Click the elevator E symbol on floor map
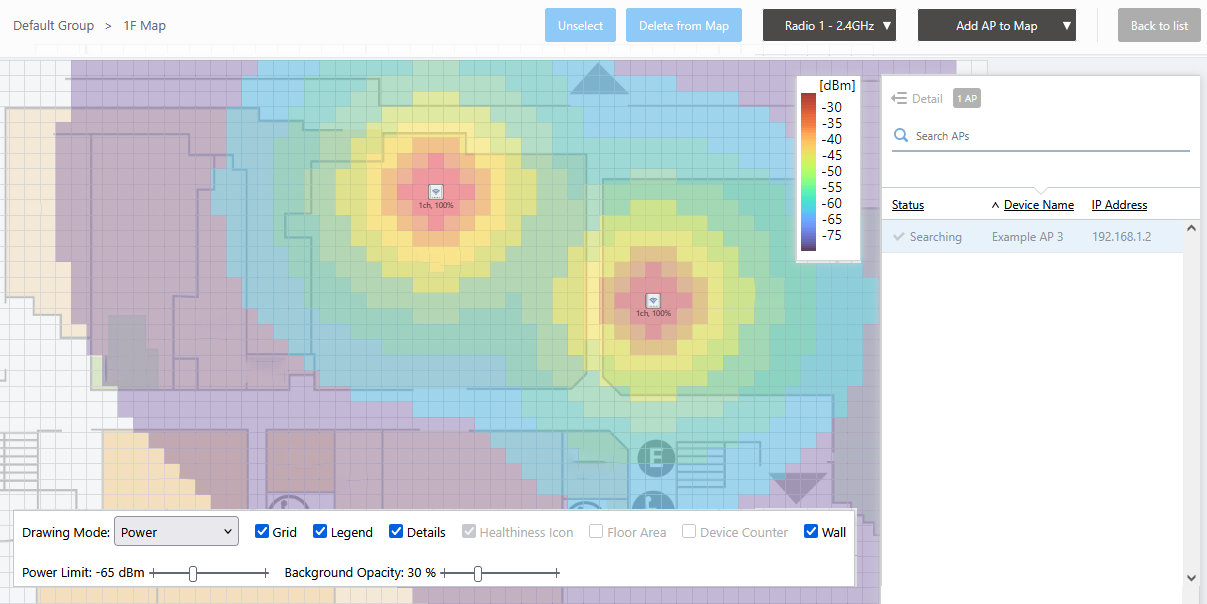 pos(656,458)
